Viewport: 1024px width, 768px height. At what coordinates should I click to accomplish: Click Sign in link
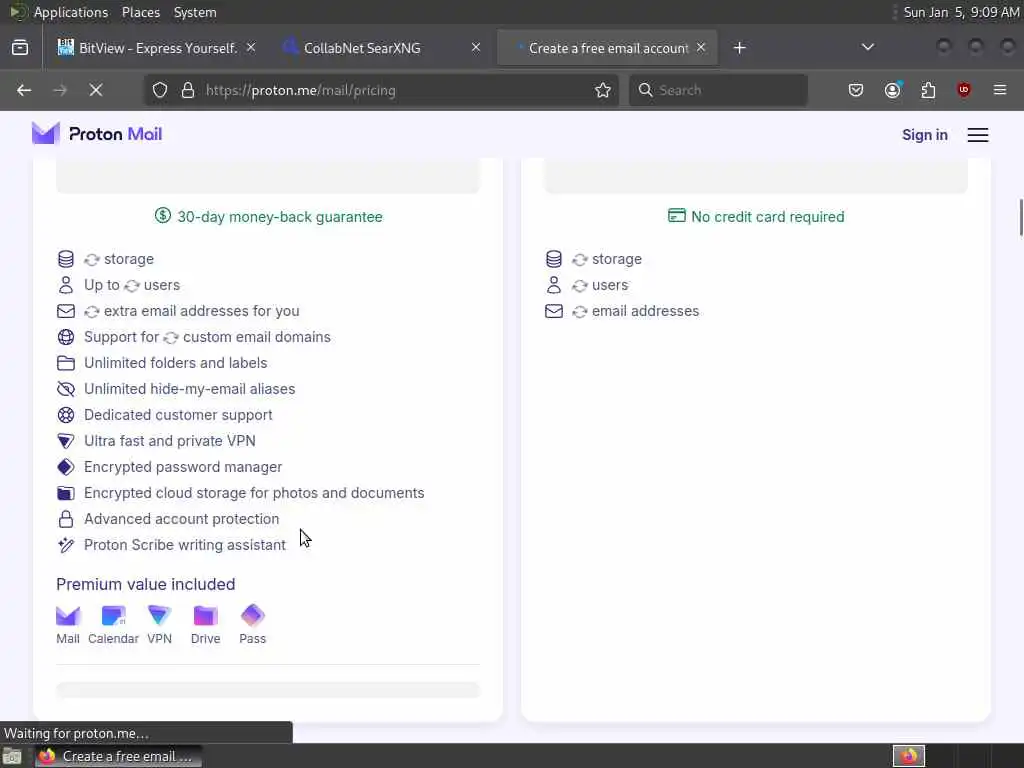click(x=924, y=135)
